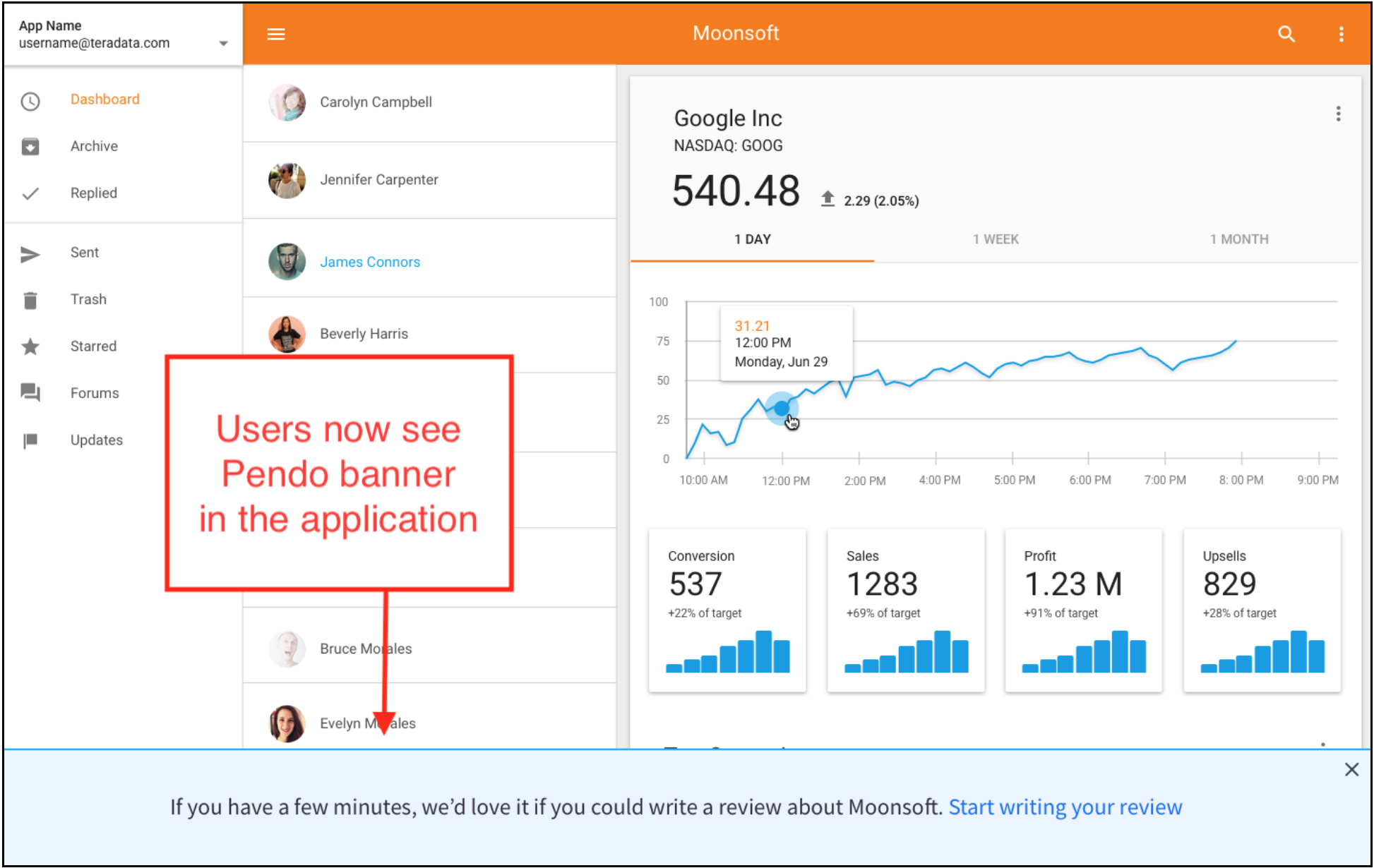Open the Upsells 829 stat card
The height and width of the screenshot is (868, 1374).
[x=1262, y=610]
